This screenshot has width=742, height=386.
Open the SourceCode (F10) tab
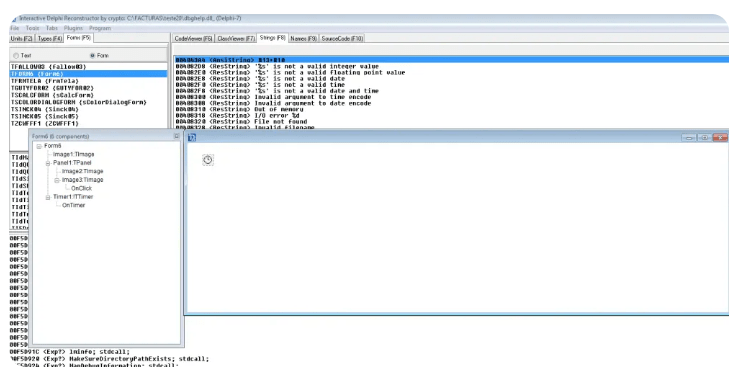[x=342, y=39]
